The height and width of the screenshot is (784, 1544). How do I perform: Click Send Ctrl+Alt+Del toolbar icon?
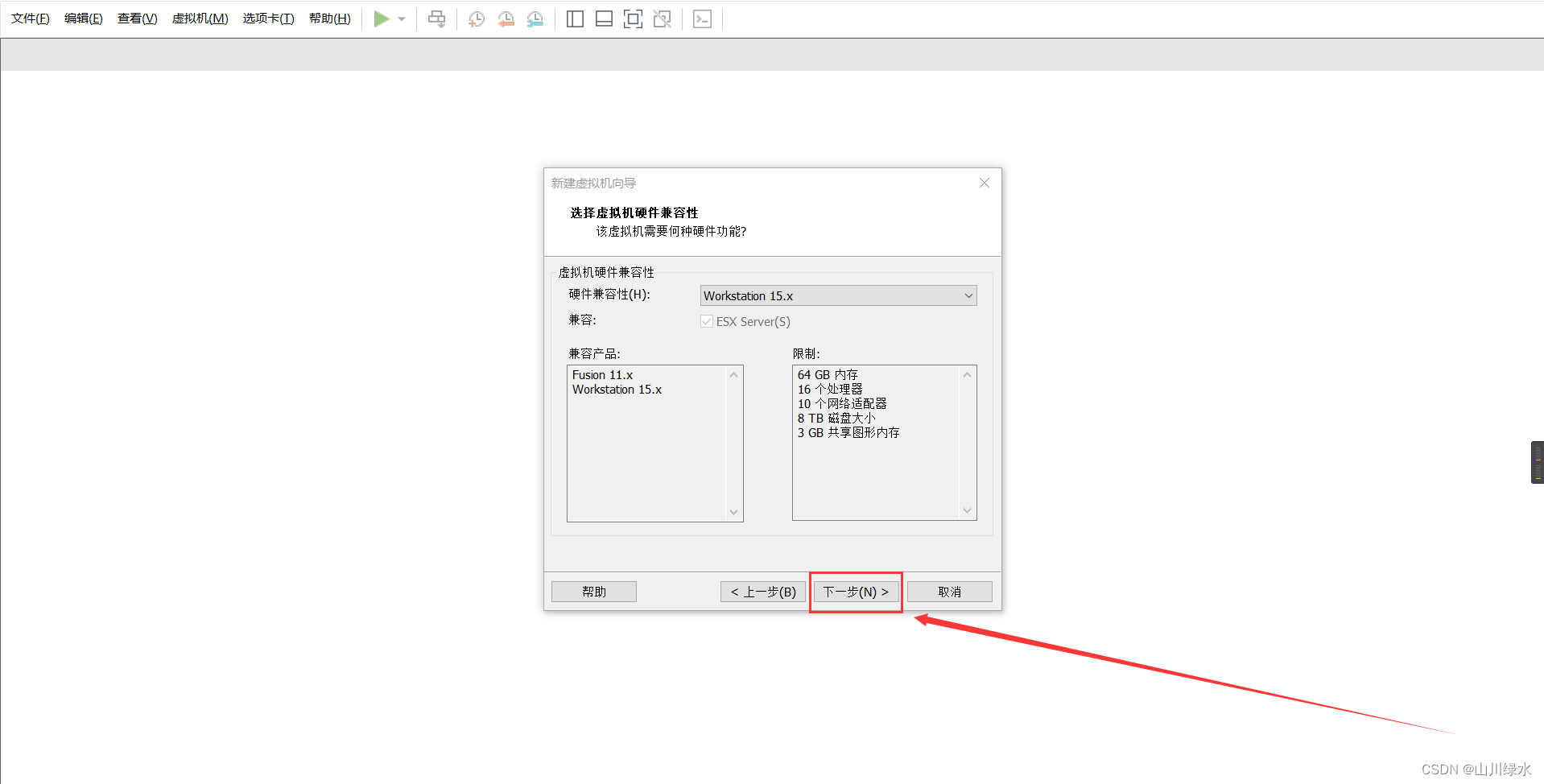point(437,19)
